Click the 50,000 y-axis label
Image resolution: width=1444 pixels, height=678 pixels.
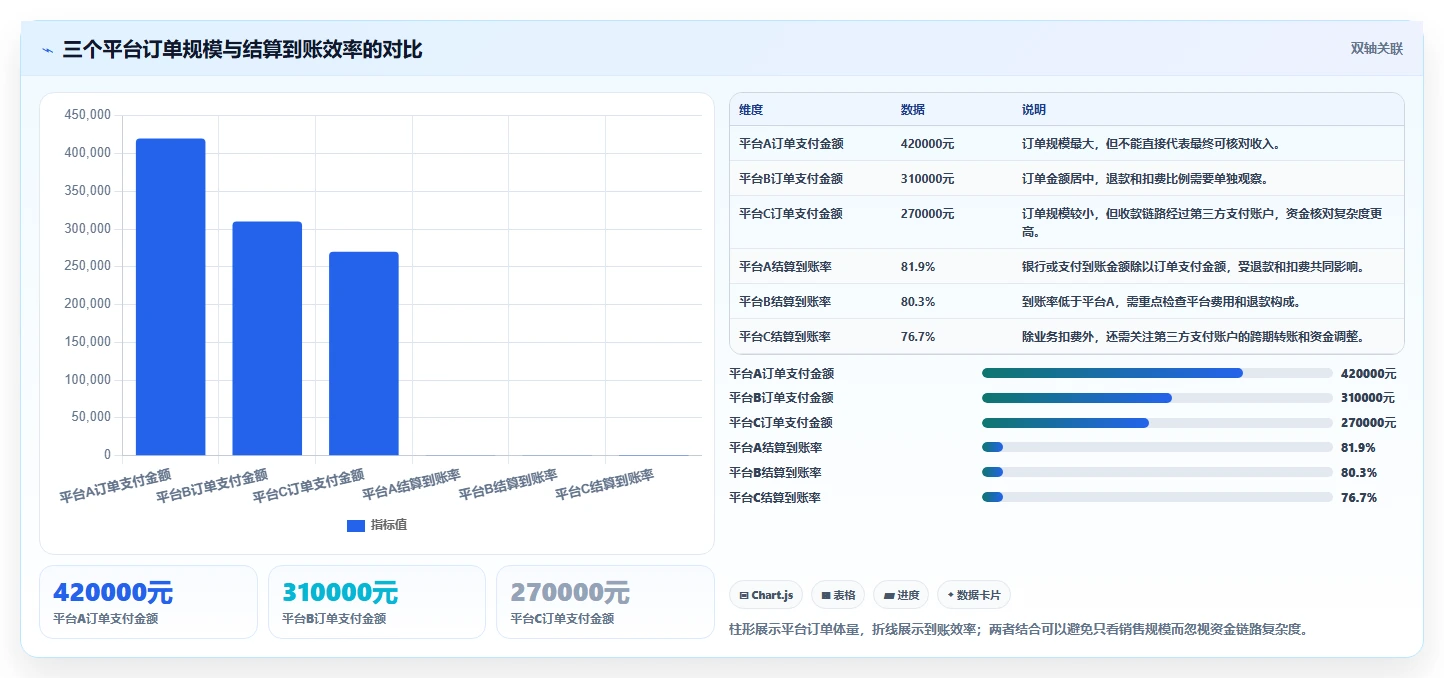click(91, 417)
